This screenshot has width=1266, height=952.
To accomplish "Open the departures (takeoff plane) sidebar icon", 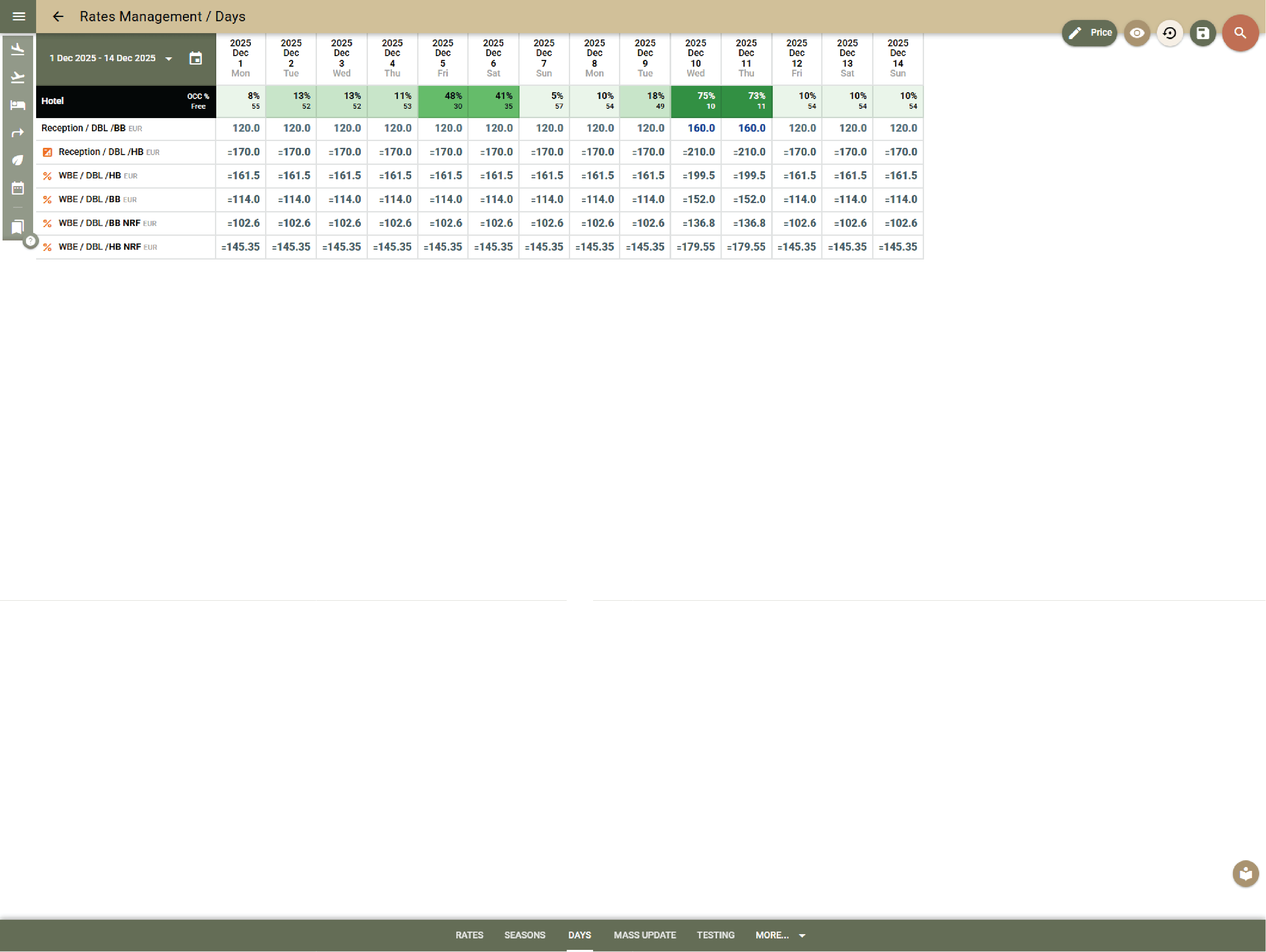I will click(x=18, y=77).
